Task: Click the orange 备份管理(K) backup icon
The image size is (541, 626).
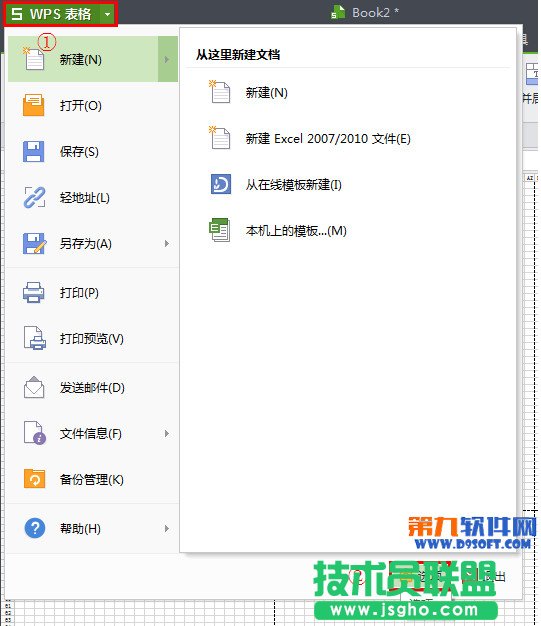Action: (x=34, y=478)
